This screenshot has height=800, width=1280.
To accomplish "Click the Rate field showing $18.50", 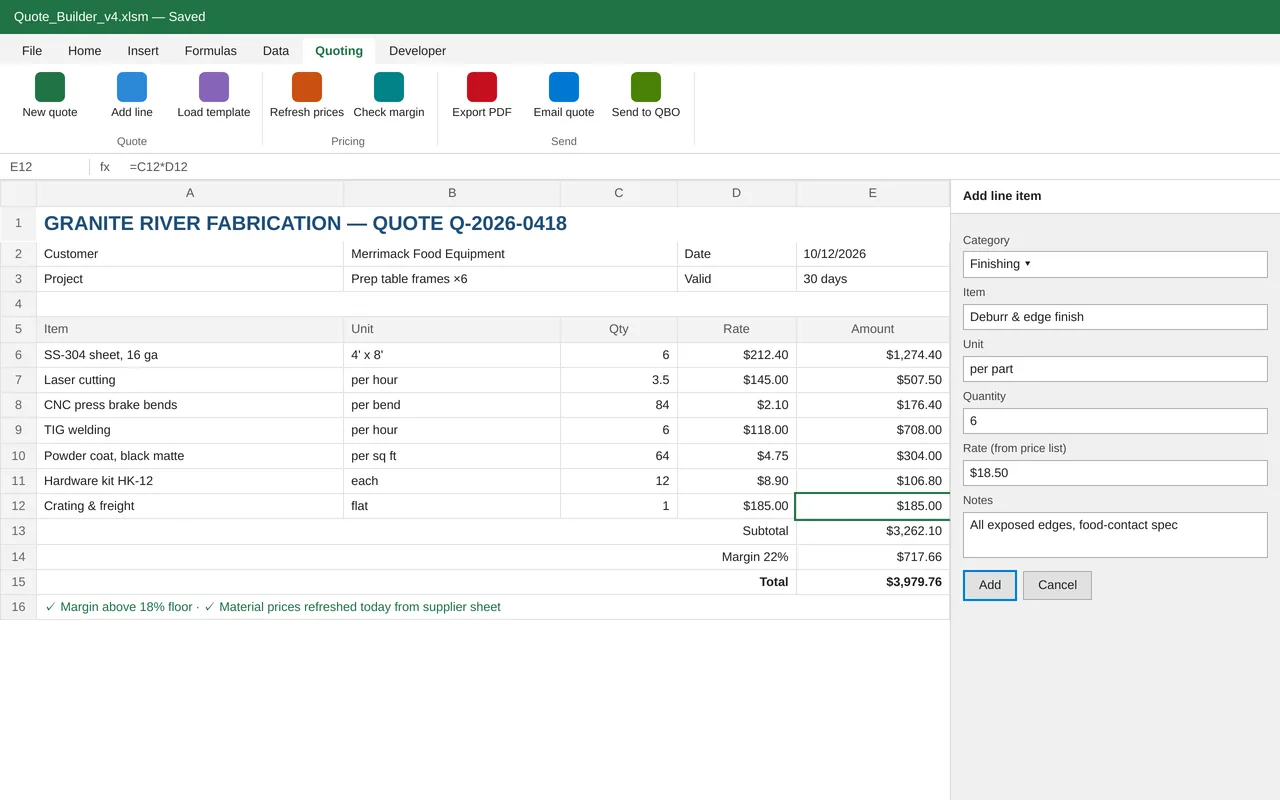I will (1115, 473).
